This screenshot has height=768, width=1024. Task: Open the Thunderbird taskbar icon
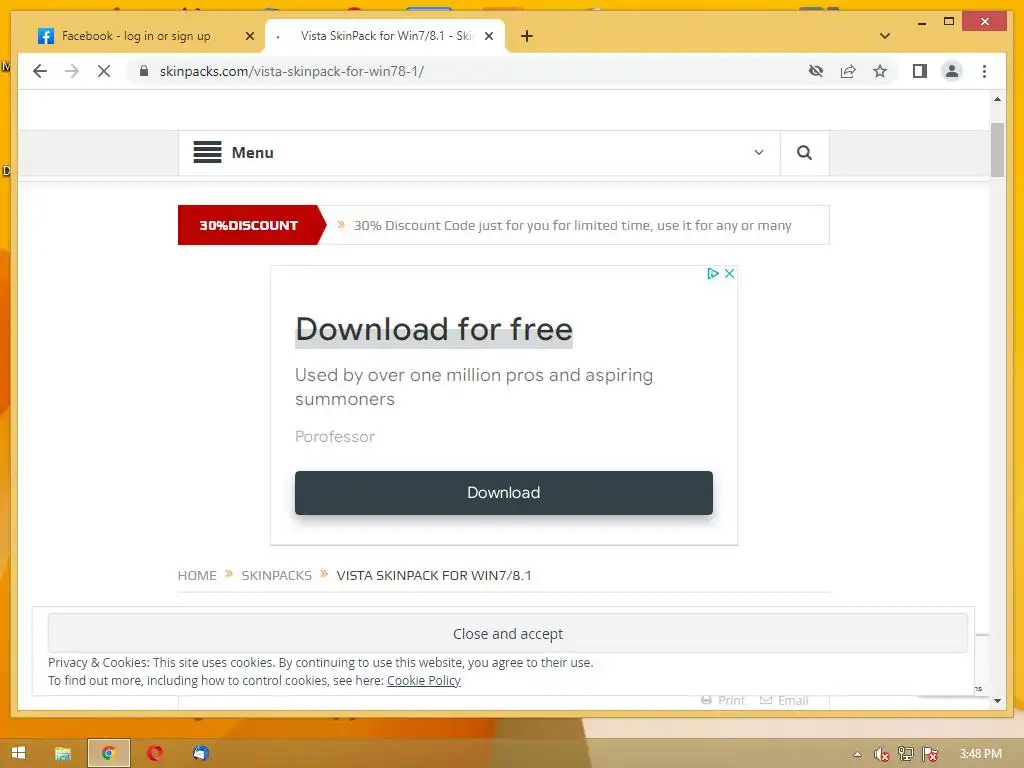(200, 753)
